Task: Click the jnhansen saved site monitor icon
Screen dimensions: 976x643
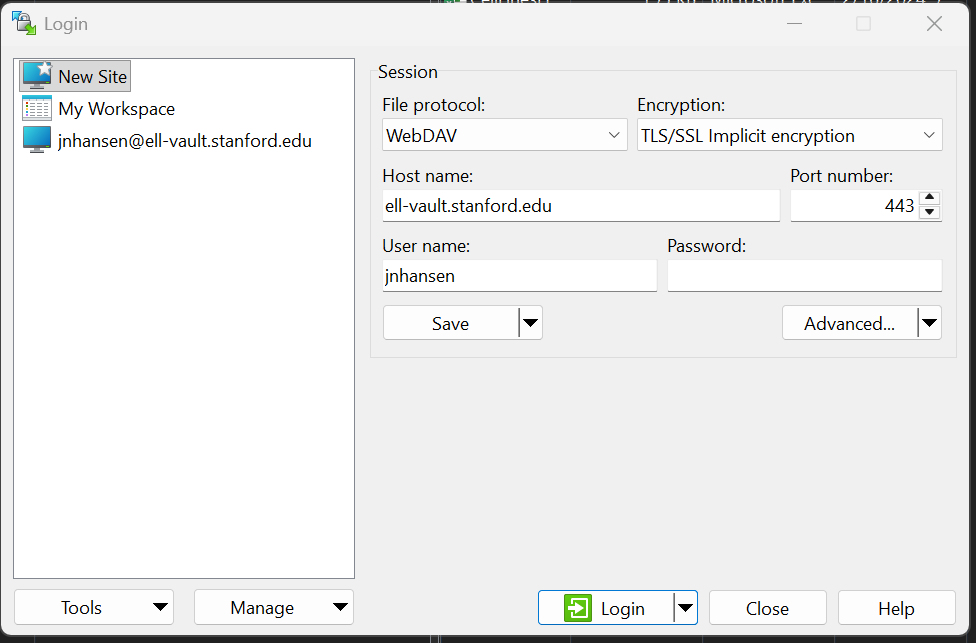Action: click(x=37, y=141)
